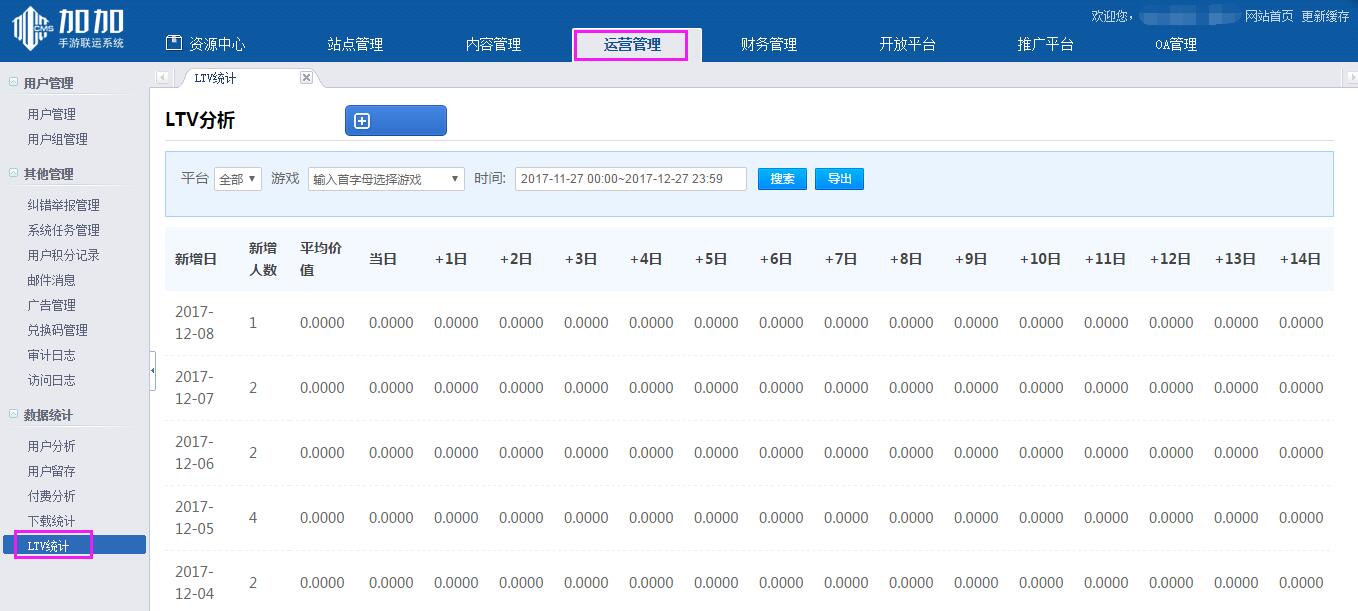Viewport: 1358px width, 611px height.
Task: Open 更新缓存 link in header
Action: point(1325,16)
